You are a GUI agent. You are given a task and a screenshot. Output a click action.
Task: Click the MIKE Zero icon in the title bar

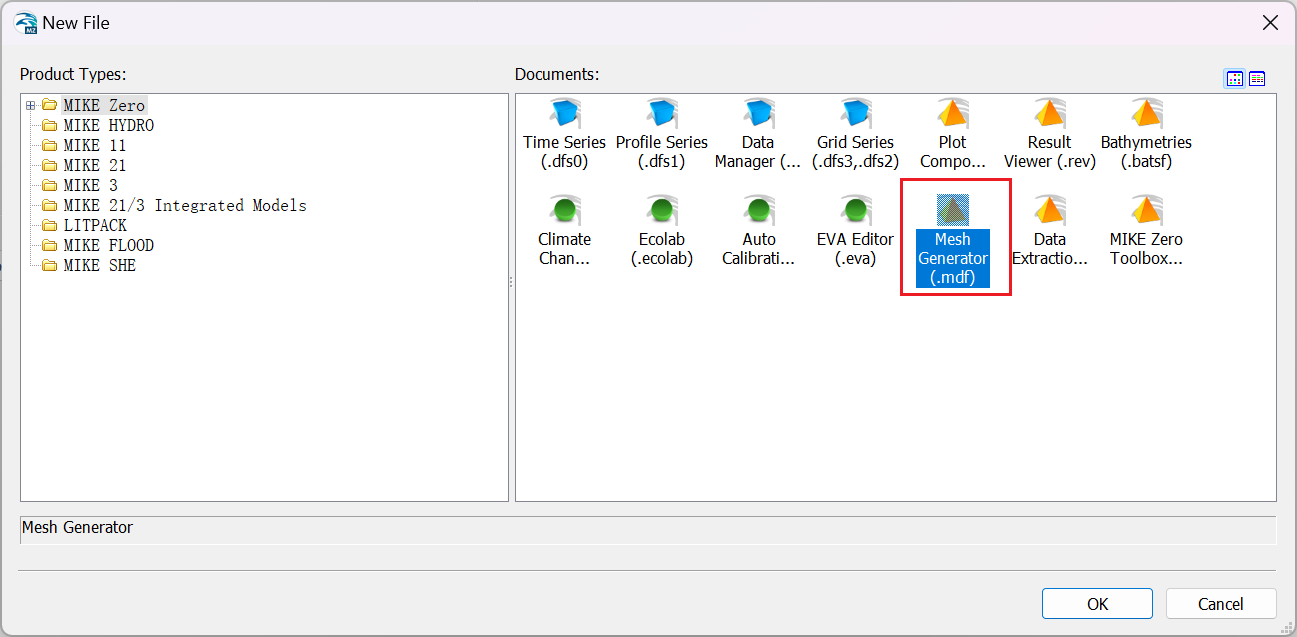tap(26, 23)
